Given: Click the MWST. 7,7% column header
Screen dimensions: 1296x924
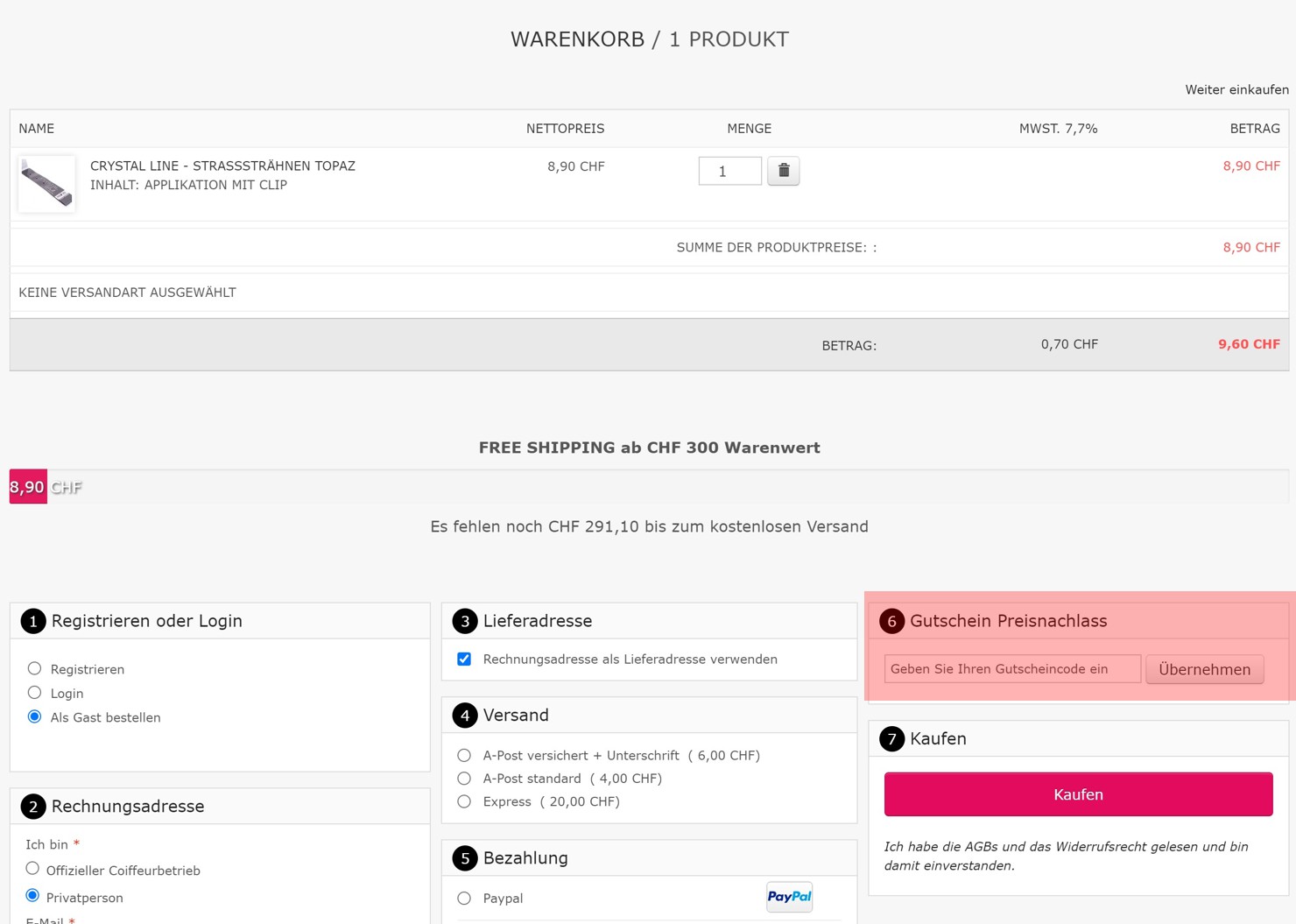Looking at the screenshot, I should point(1058,129).
